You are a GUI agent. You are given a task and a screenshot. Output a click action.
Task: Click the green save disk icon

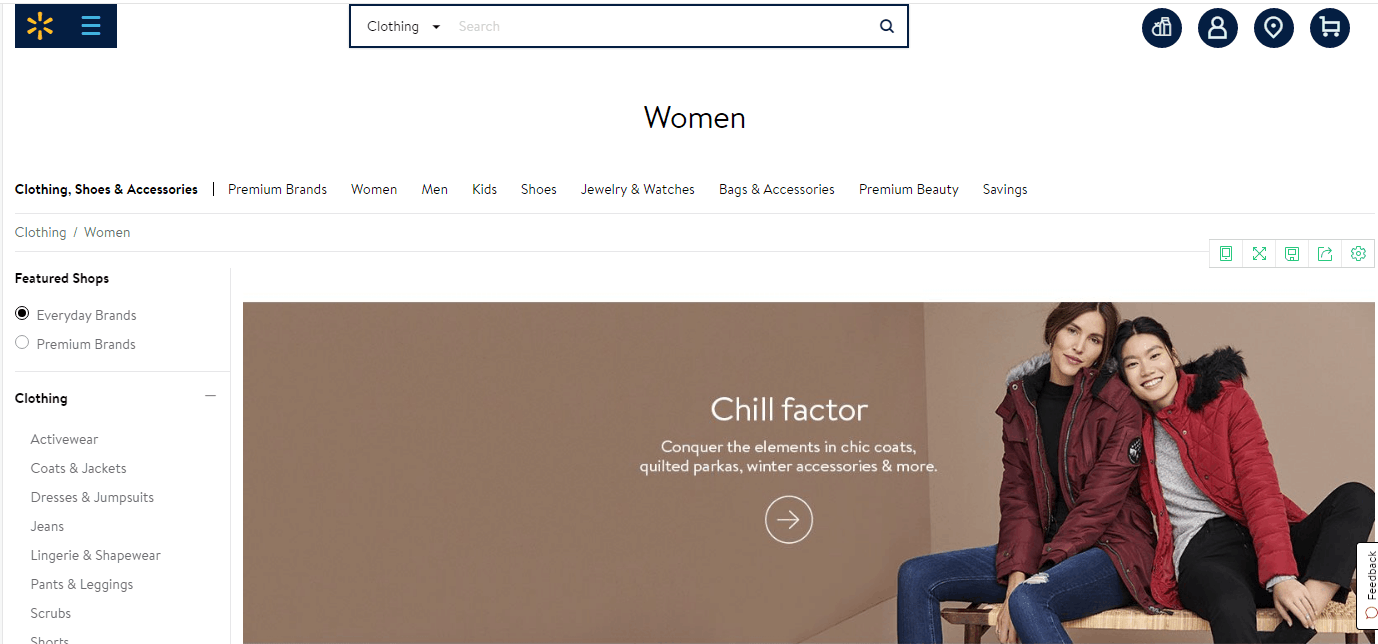pos(1292,254)
